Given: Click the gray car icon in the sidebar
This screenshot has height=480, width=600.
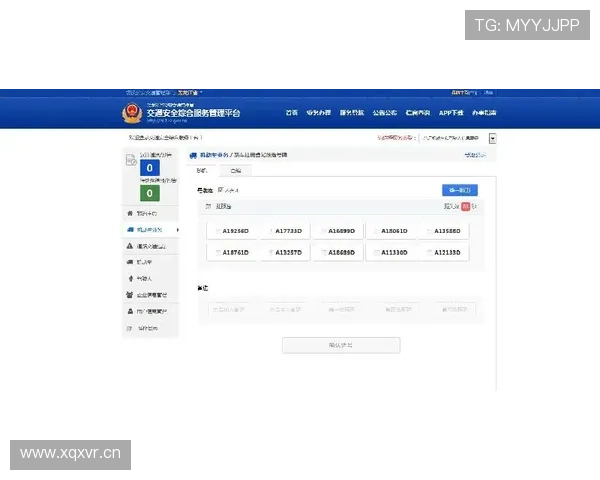Looking at the screenshot, I should pos(130,262).
